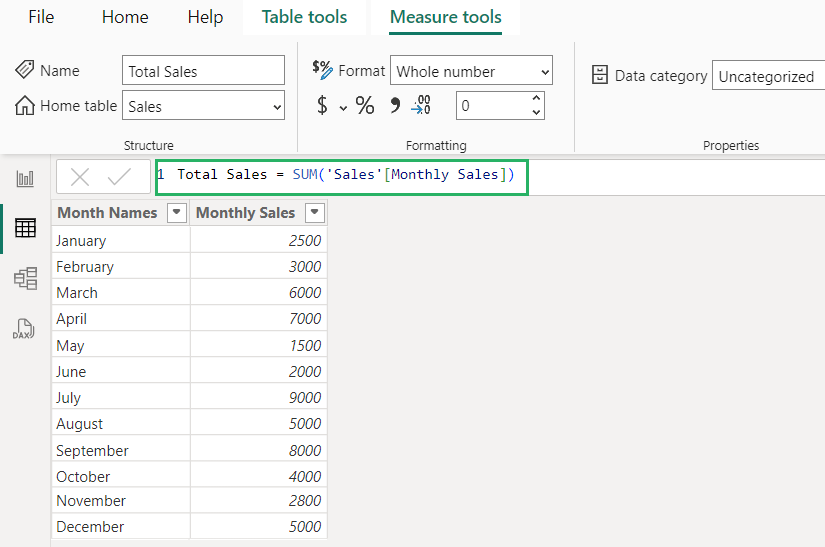
Task: Expand the Format Whole number dropdown
Action: pos(471,71)
